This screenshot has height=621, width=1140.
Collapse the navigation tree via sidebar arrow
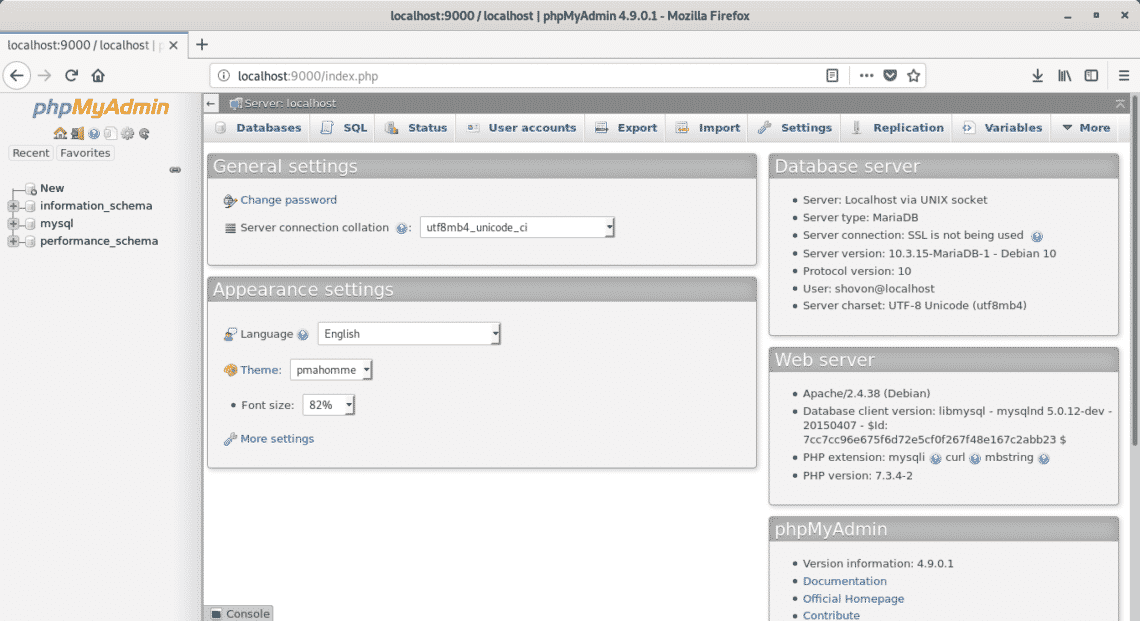pos(176,169)
